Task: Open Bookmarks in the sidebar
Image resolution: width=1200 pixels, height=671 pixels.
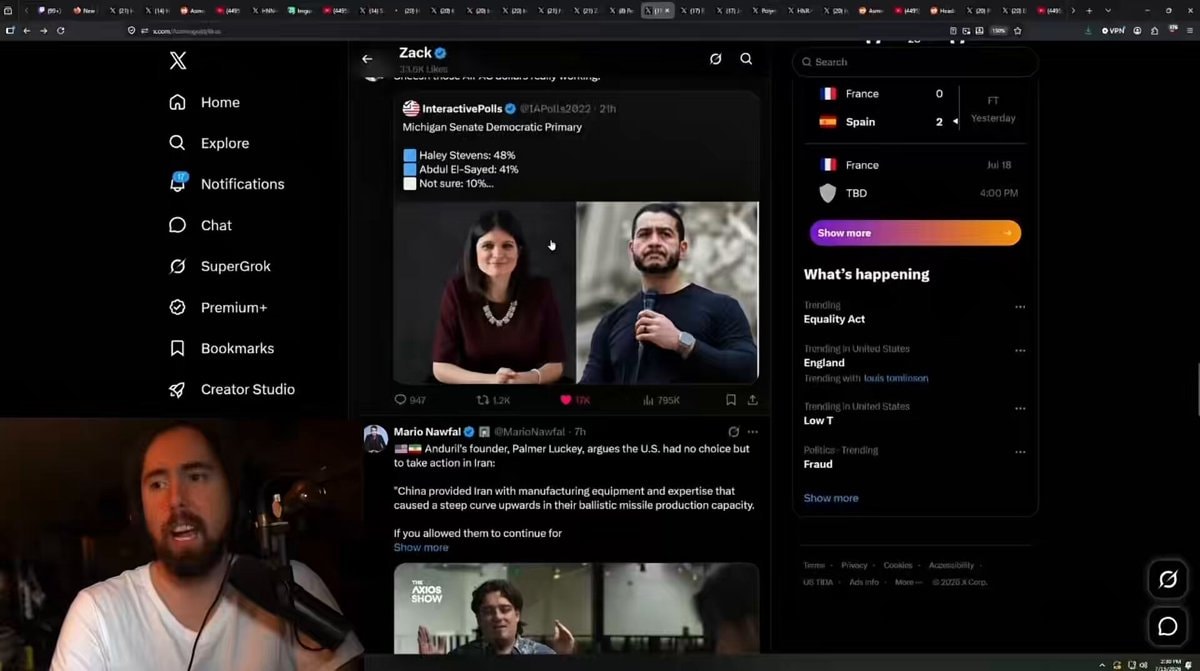Action: (x=221, y=348)
